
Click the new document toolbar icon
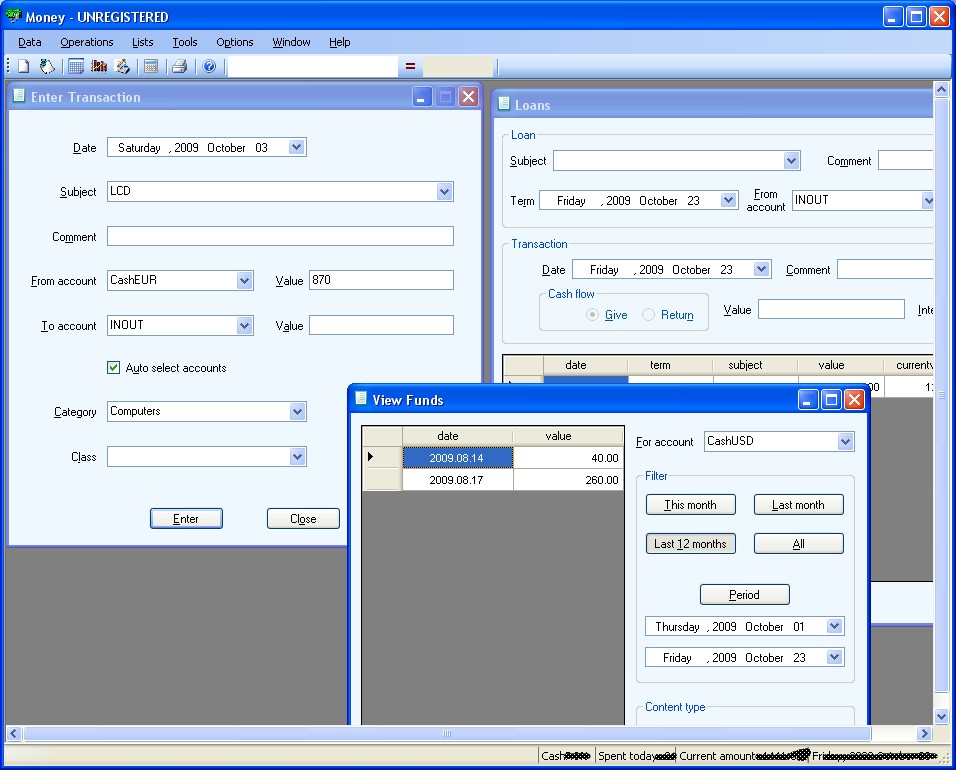24,67
